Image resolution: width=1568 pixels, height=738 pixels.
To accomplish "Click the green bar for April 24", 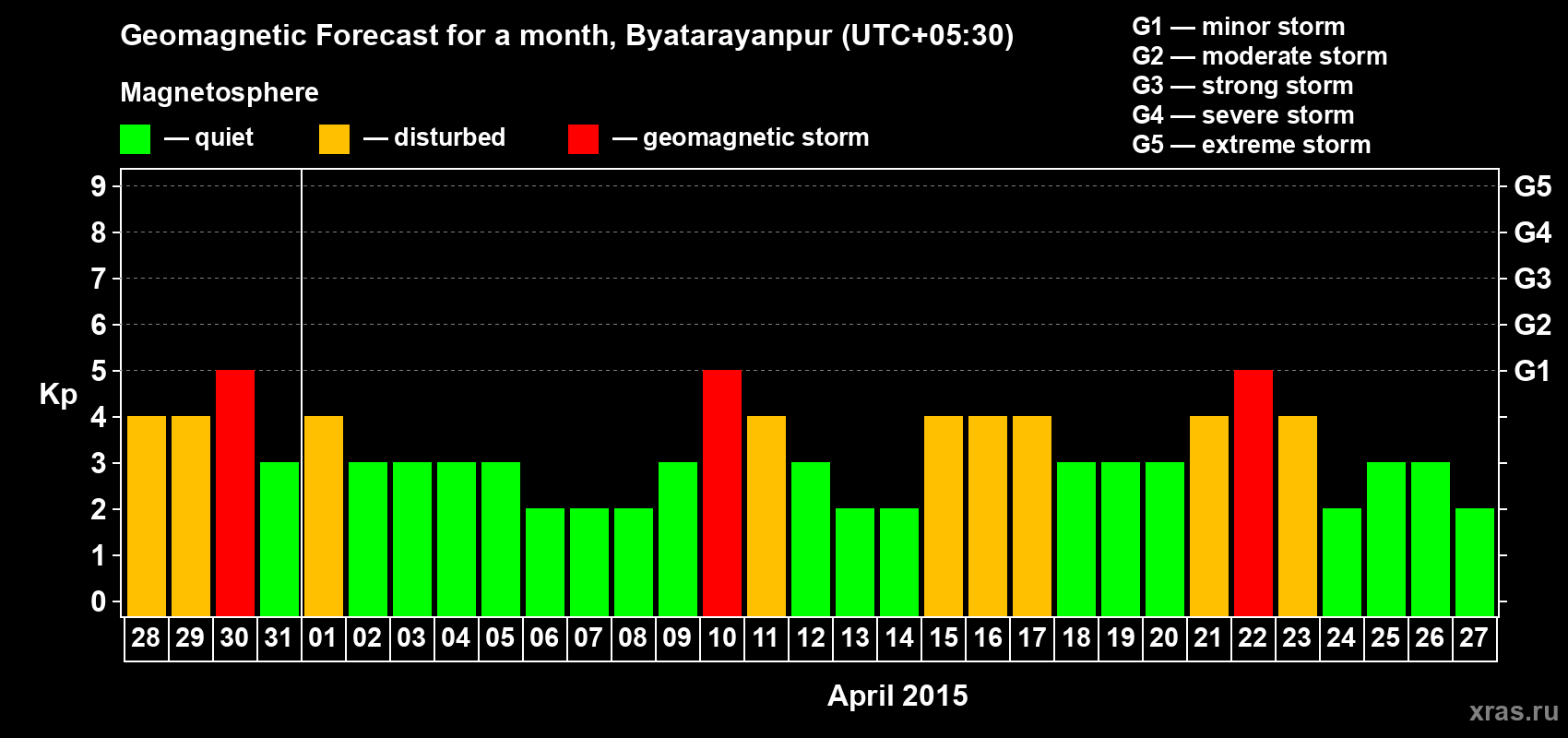I will [x=1342, y=563].
